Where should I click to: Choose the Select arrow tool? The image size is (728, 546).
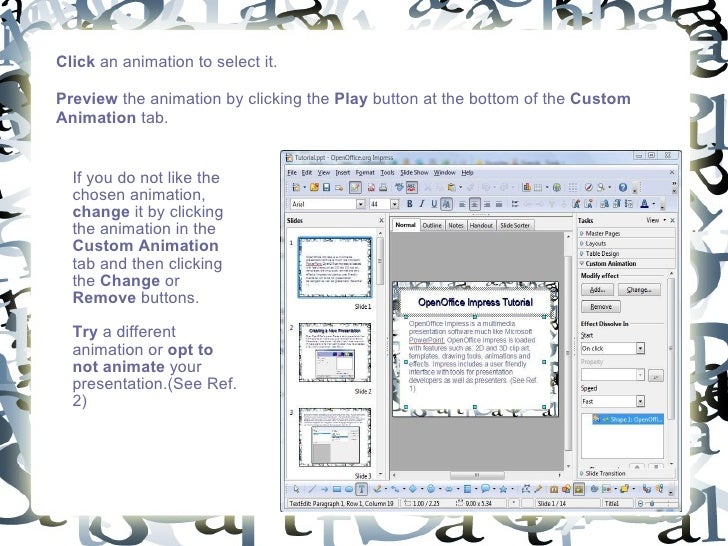pos(296,489)
